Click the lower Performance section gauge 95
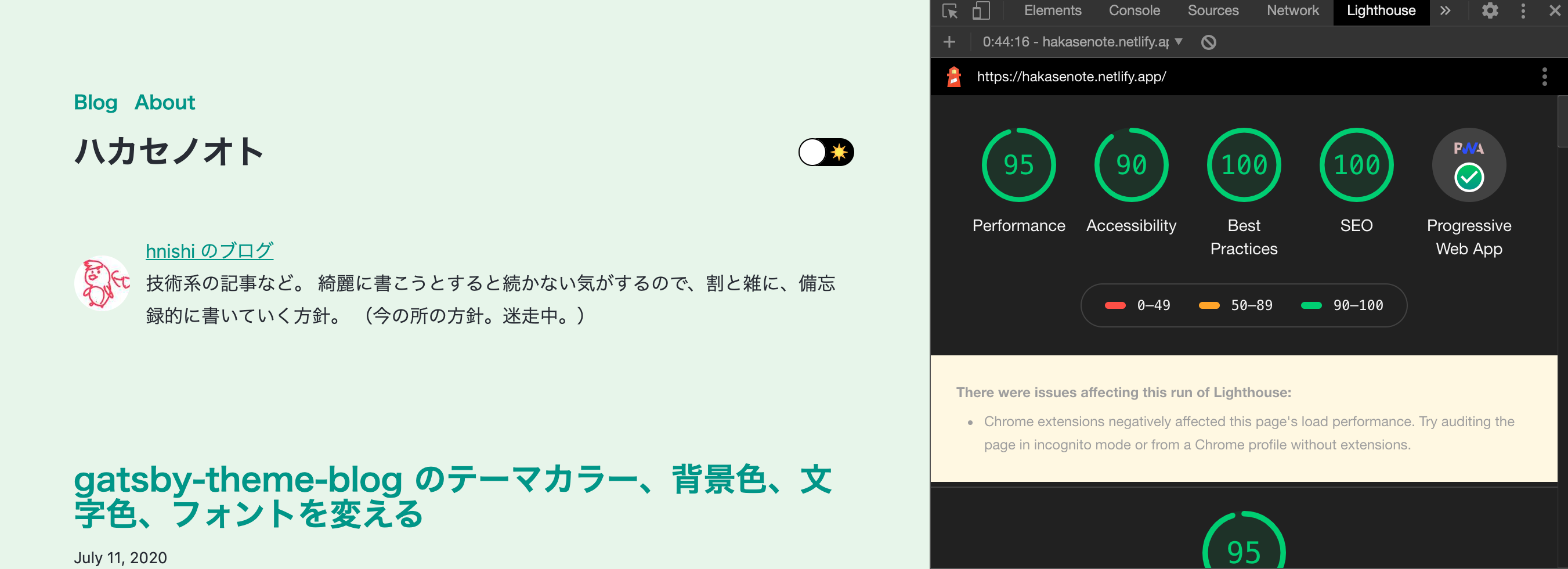The image size is (1568, 569). [x=1244, y=541]
